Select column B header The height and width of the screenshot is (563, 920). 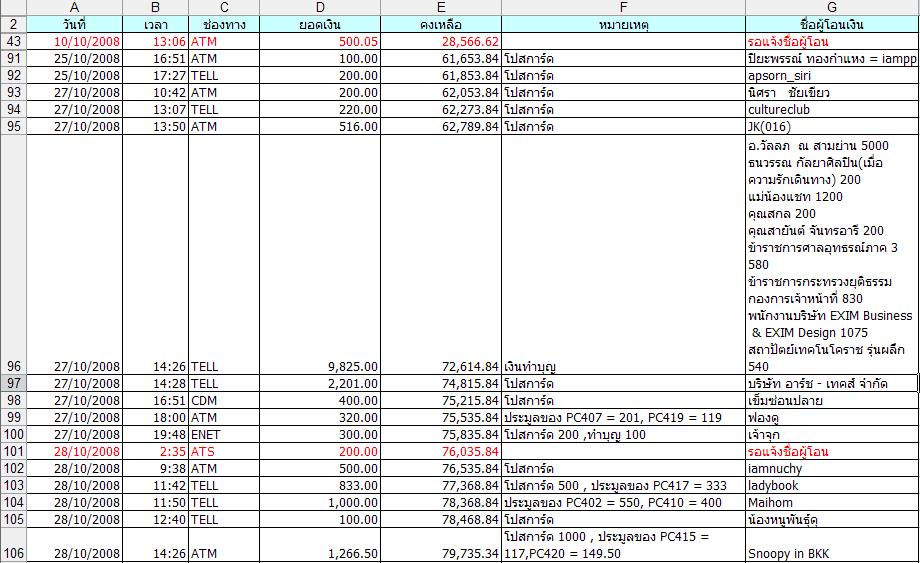155,8
